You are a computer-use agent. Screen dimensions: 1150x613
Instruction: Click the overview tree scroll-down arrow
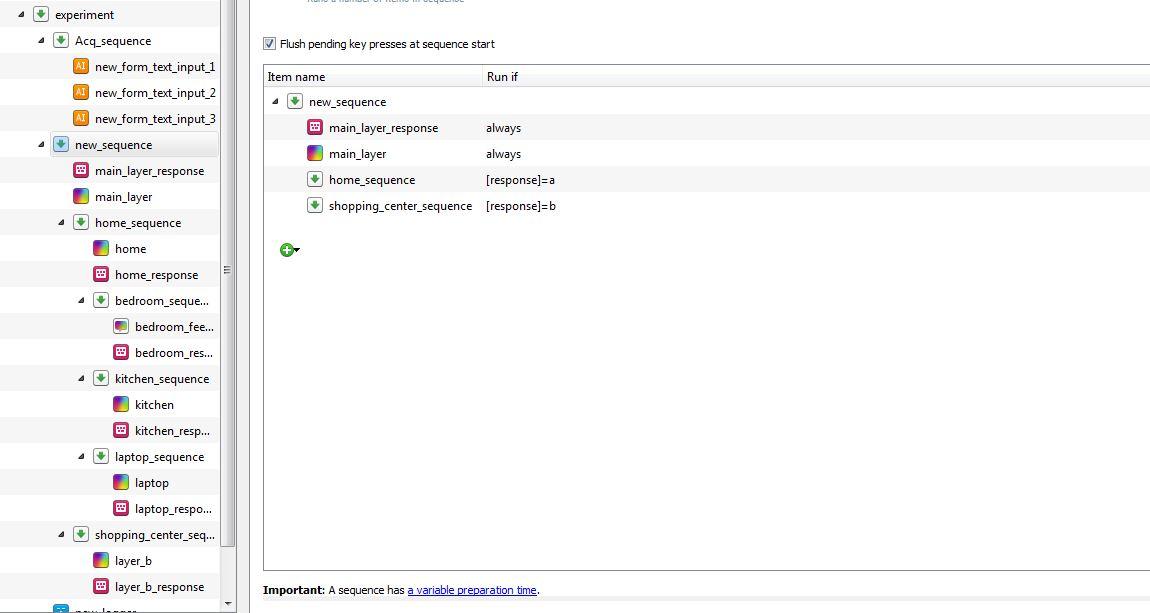point(228,604)
